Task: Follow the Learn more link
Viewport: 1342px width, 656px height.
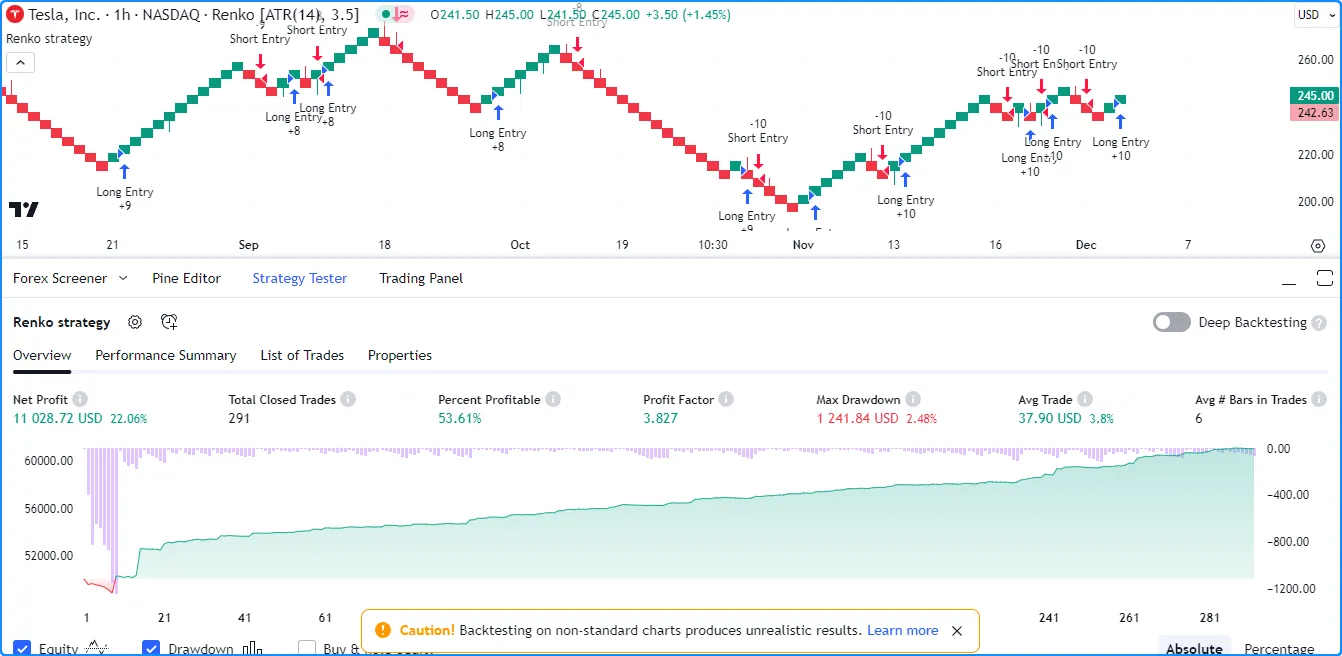Action: [x=902, y=630]
